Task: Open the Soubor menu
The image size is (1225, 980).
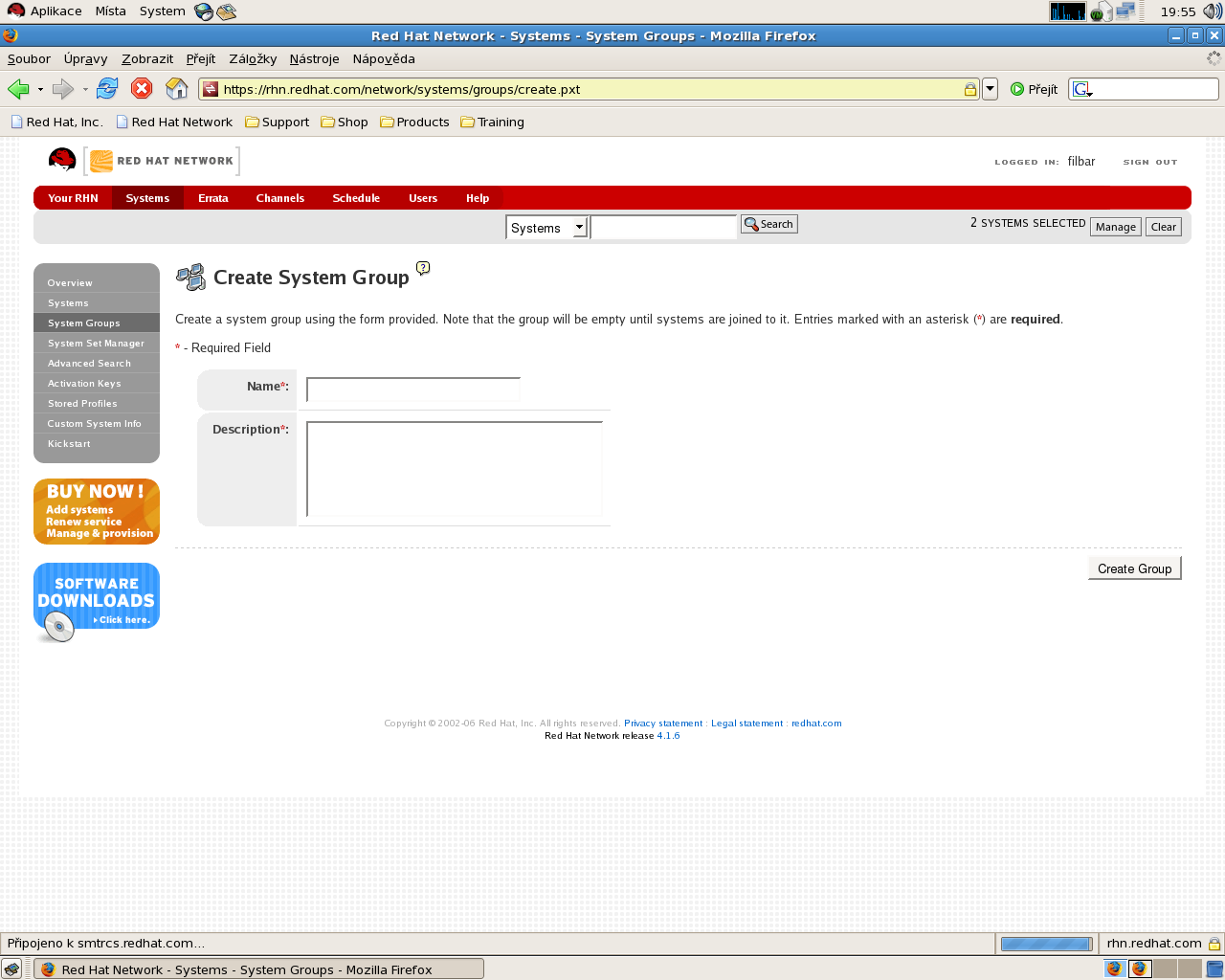Action: [x=29, y=58]
